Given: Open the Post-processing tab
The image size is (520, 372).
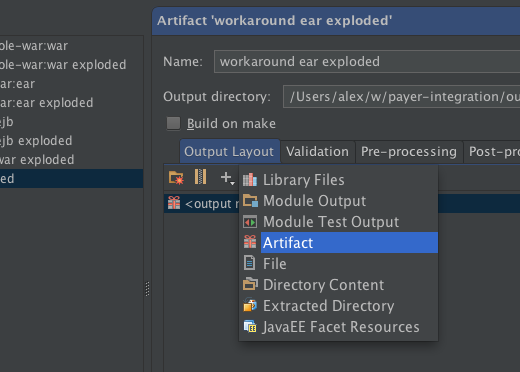Looking at the screenshot, I should coord(492,152).
